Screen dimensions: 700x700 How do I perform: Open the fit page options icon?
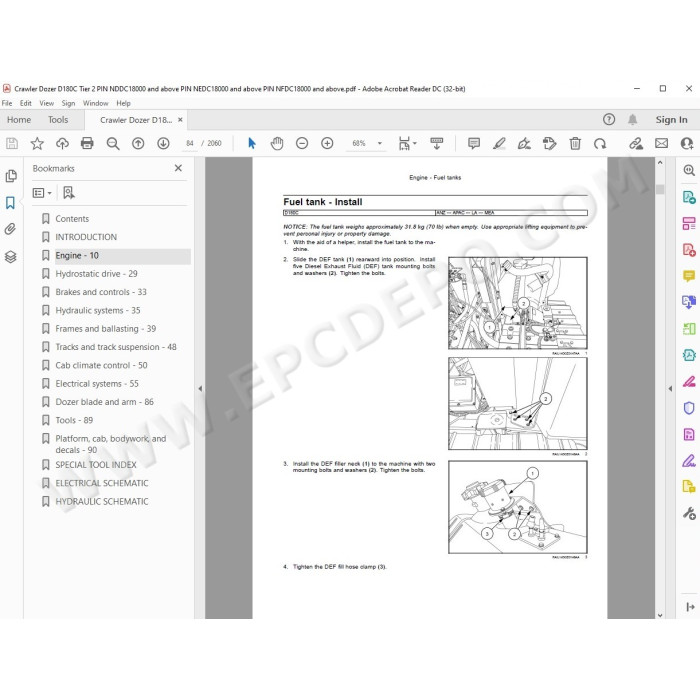coord(407,143)
